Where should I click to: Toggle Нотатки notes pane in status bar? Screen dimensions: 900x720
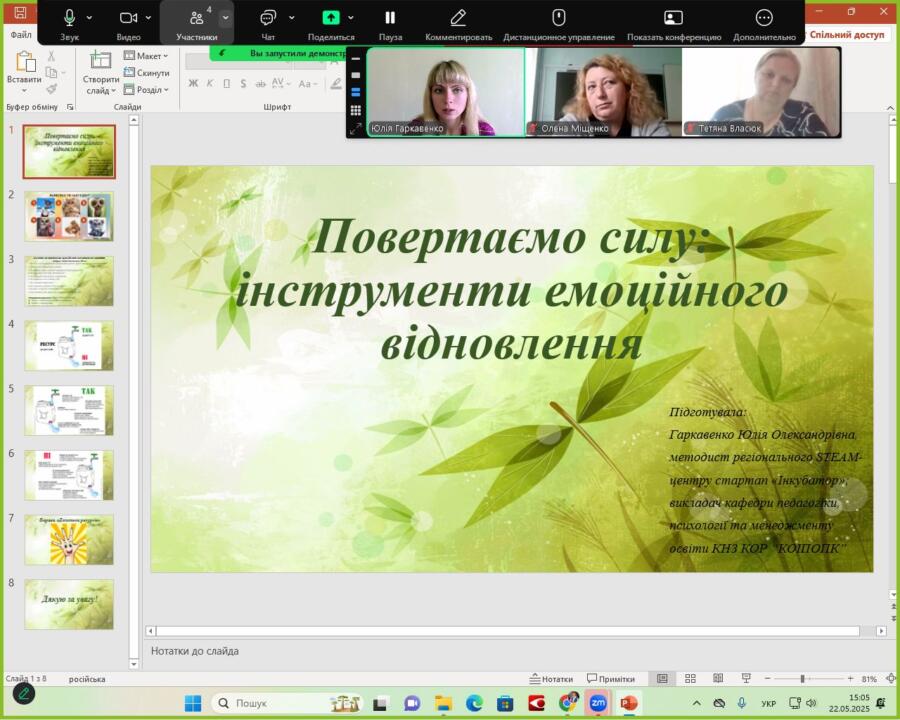551,679
